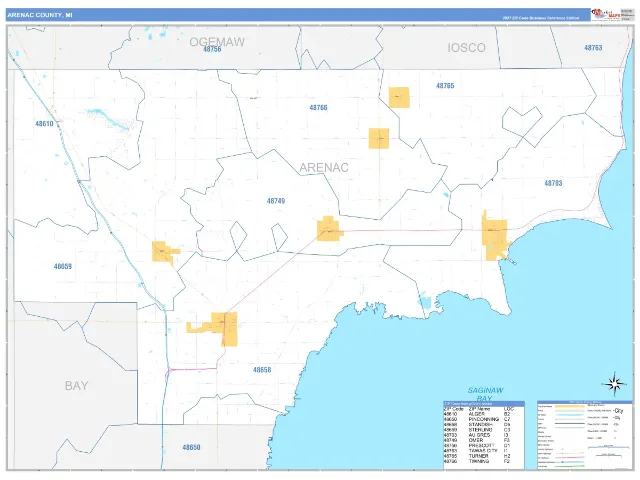Click the C7 location cell for Pinconning
Viewport: 640px width, 480px height.
507,419
